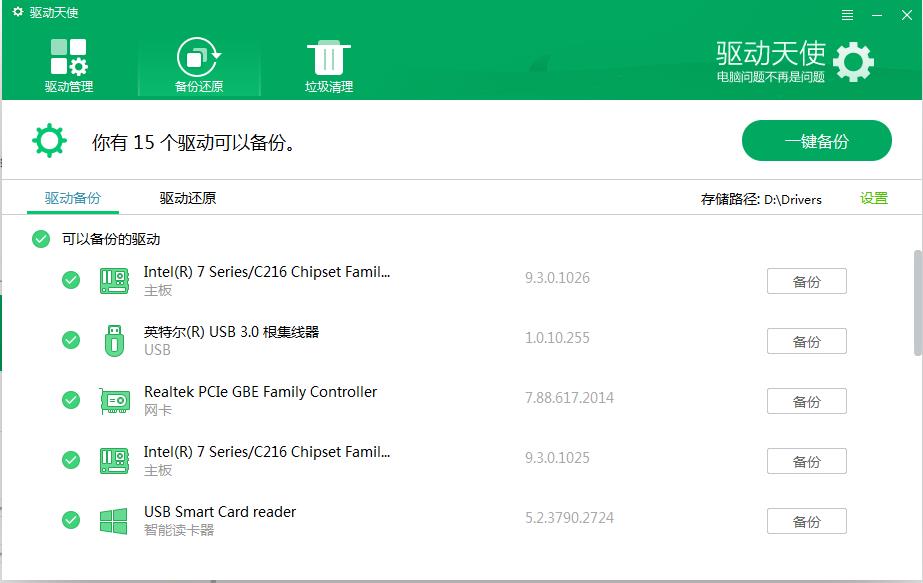
Task: Back up Intel Chipset driver 9.3.0.1026
Action: [x=806, y=281]
